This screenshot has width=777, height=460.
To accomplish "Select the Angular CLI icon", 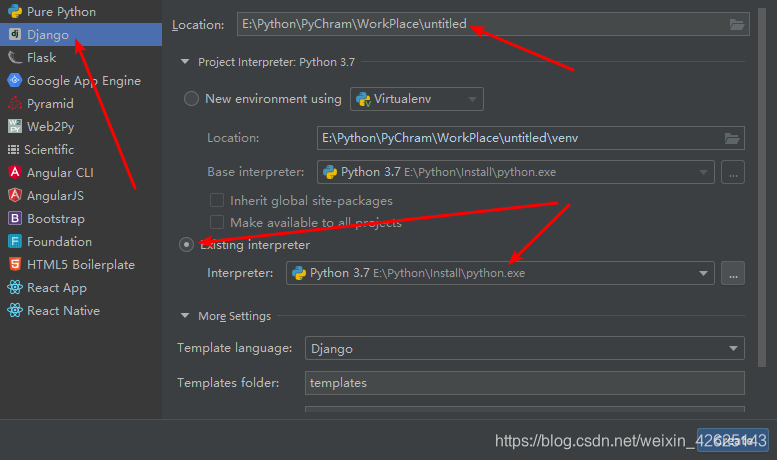I will (15, 172).
